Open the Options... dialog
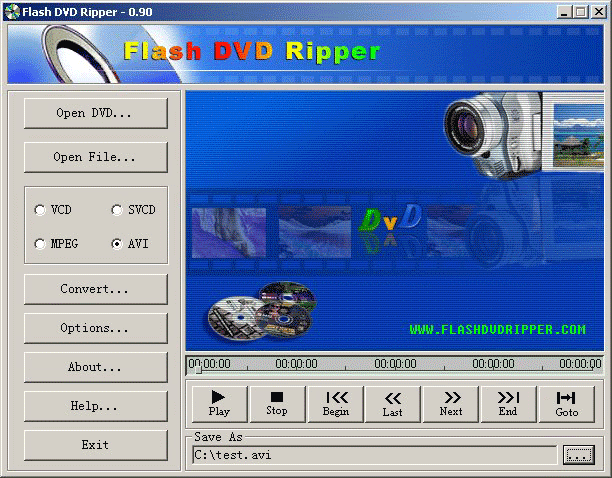Screen dimensions: 612x478 [95, 328]
